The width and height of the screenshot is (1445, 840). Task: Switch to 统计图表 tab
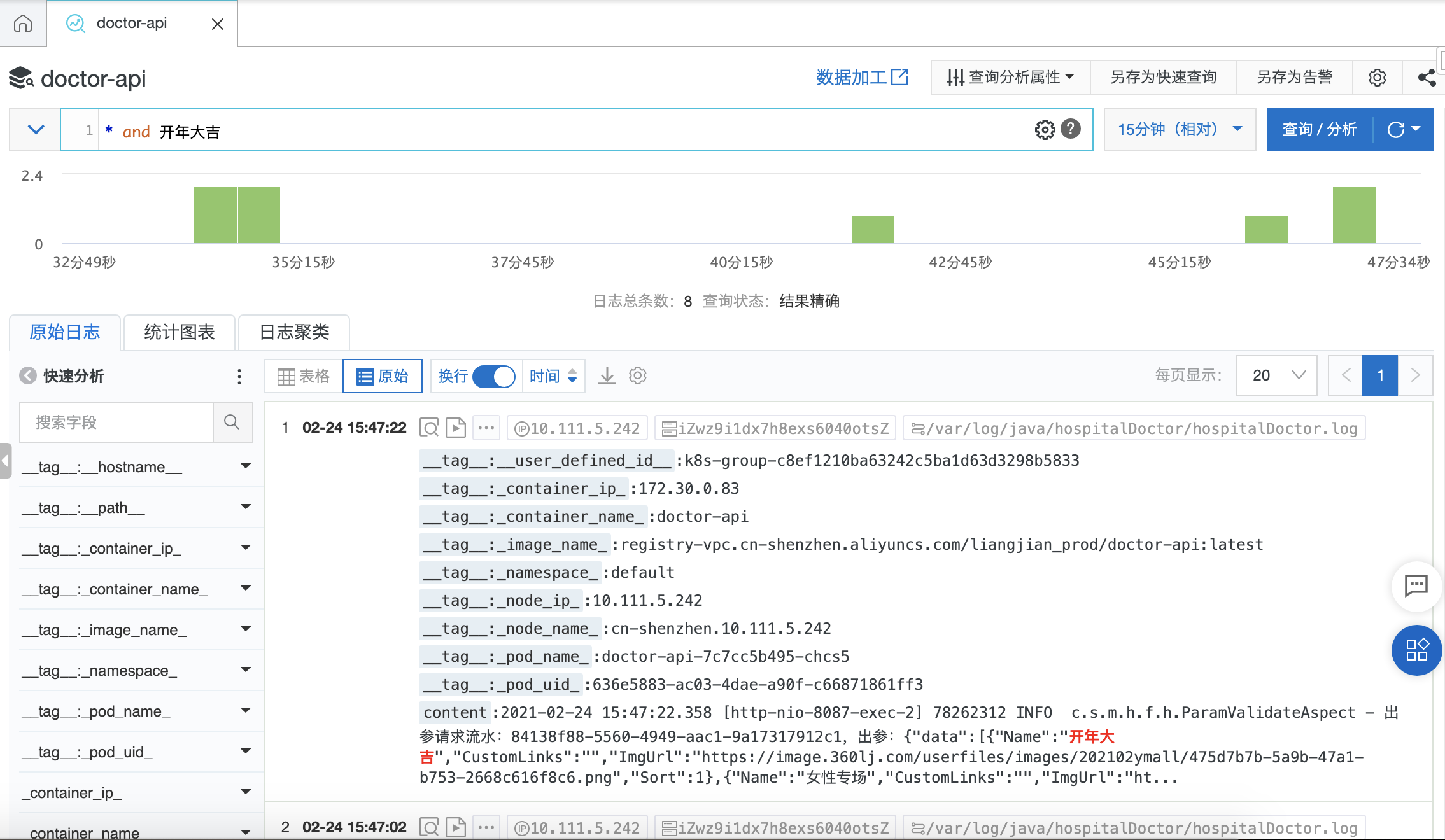(180, 332)
